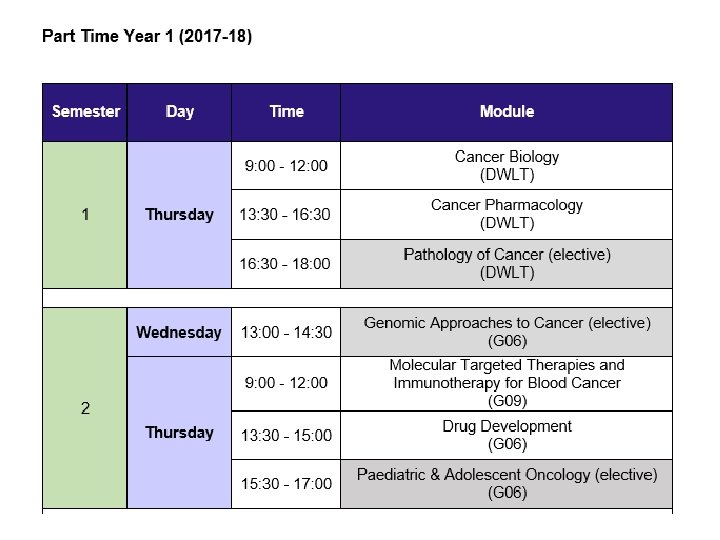Select the Wednesday day cell
720x540 pixels.
click(179, 332)
